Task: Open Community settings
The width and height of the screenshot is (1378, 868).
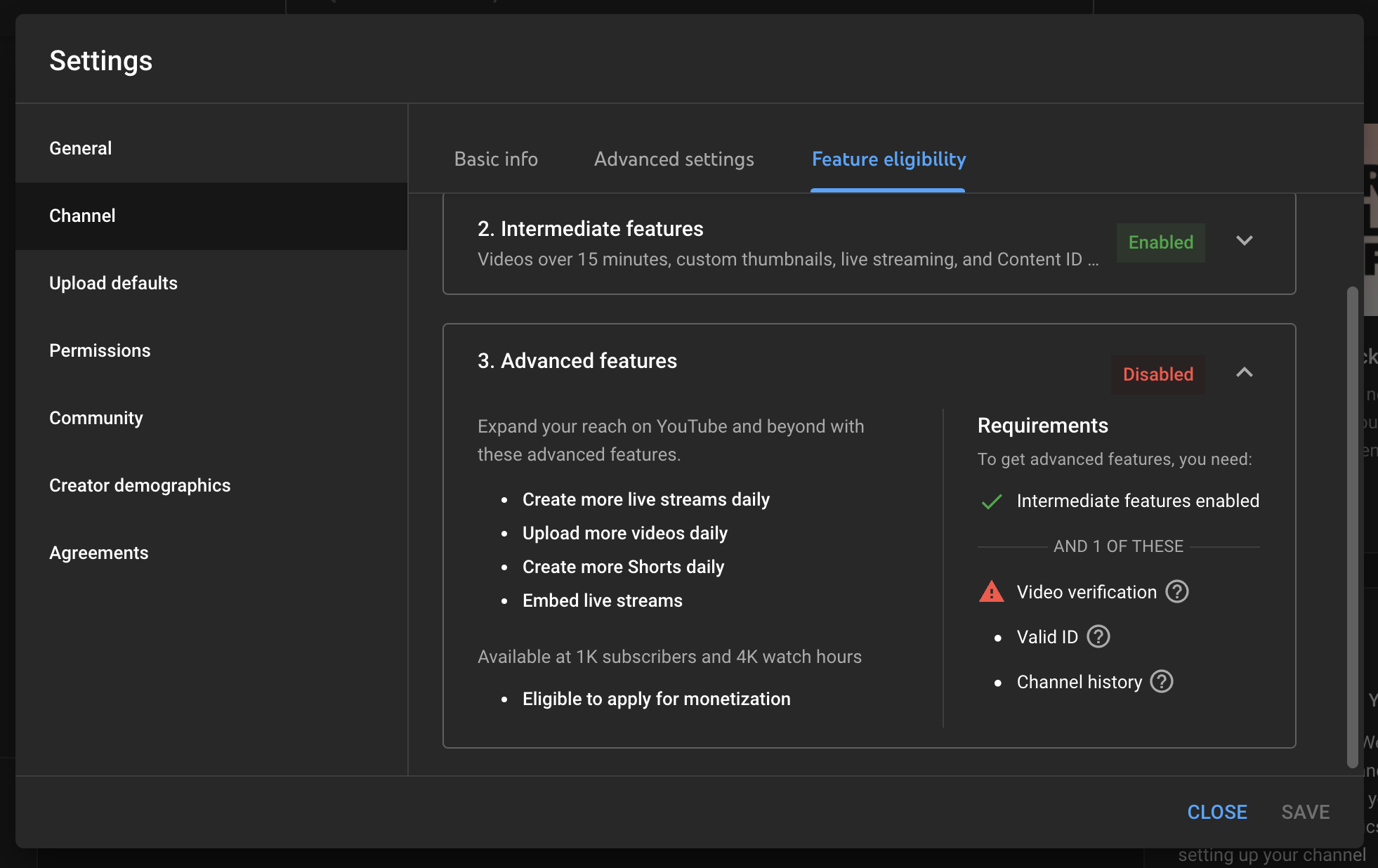Action: [x=211, y=418]
